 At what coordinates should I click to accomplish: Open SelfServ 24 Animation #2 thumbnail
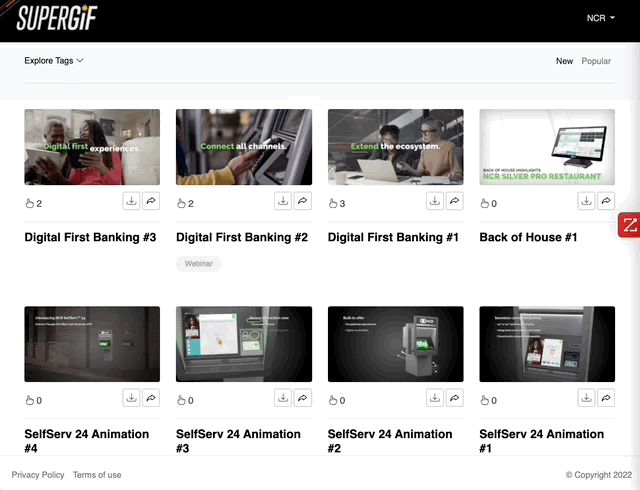tap(396, 344)
